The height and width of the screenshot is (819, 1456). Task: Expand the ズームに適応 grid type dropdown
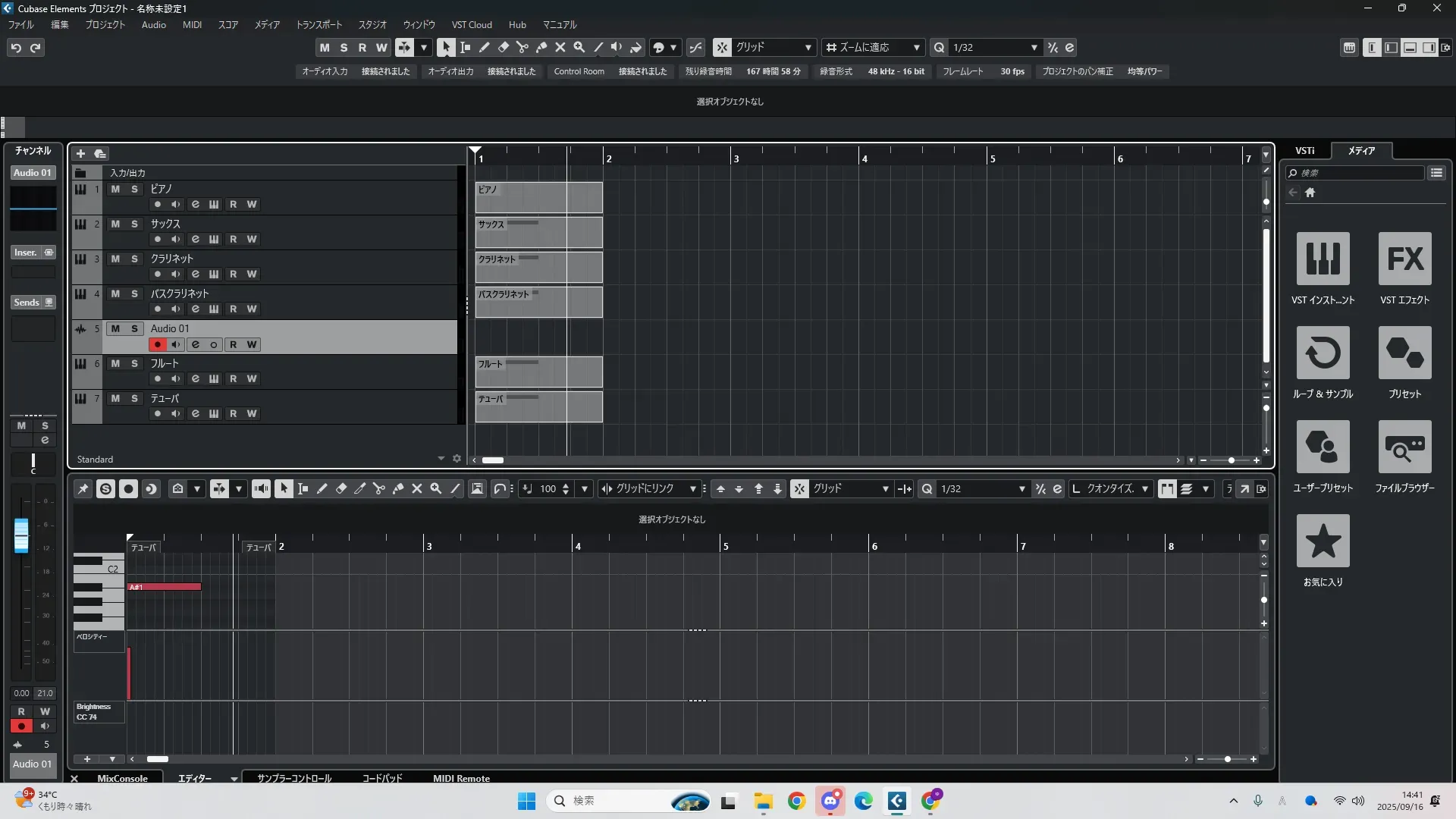(916, 47)
